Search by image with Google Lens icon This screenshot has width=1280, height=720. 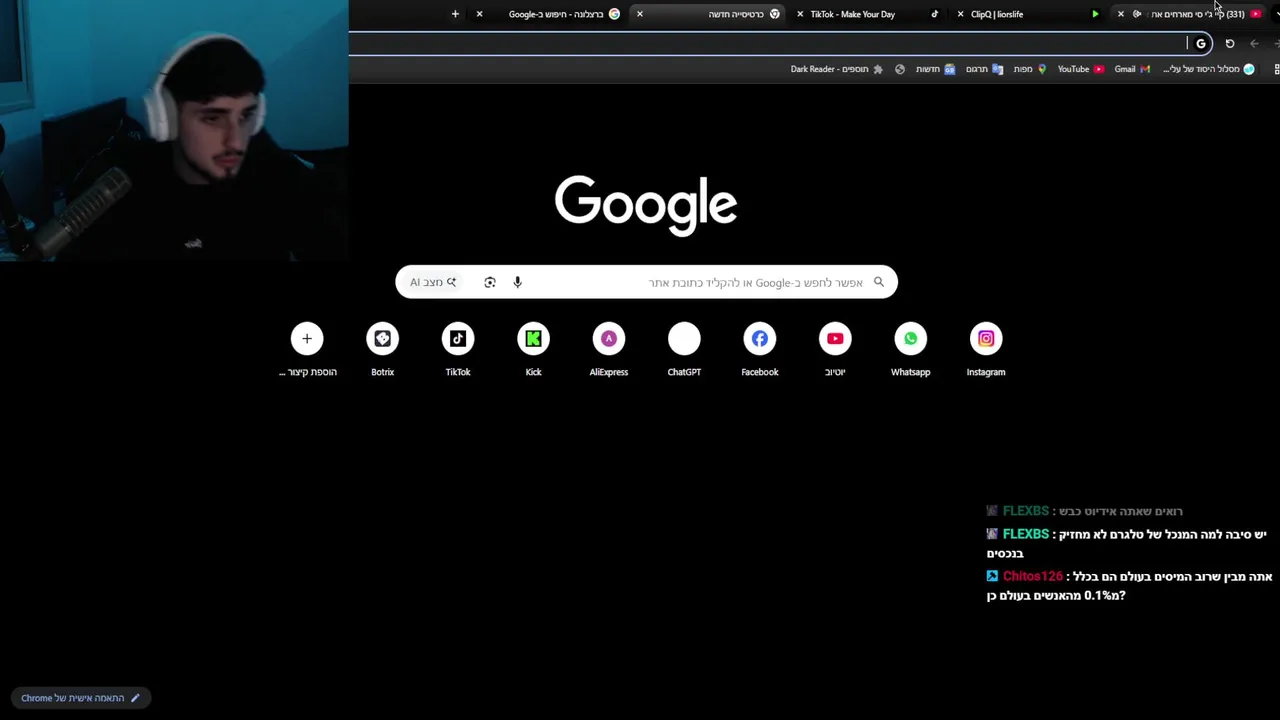[x=490, y=282]
